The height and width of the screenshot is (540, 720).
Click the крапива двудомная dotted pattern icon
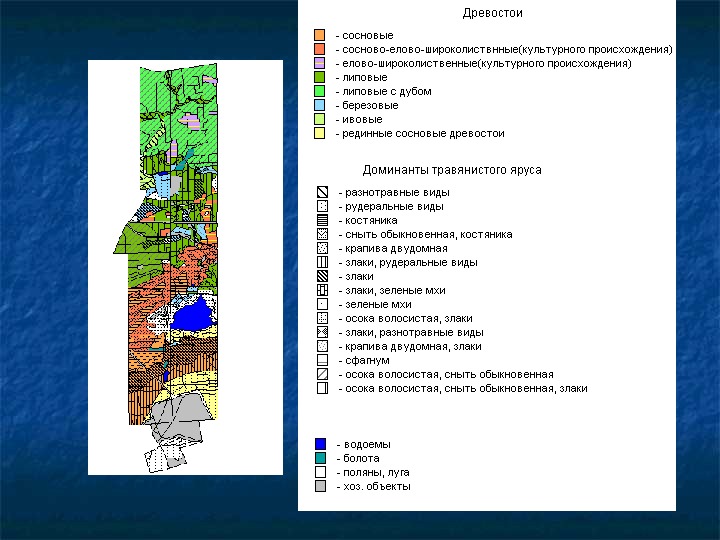pos(322,248)
